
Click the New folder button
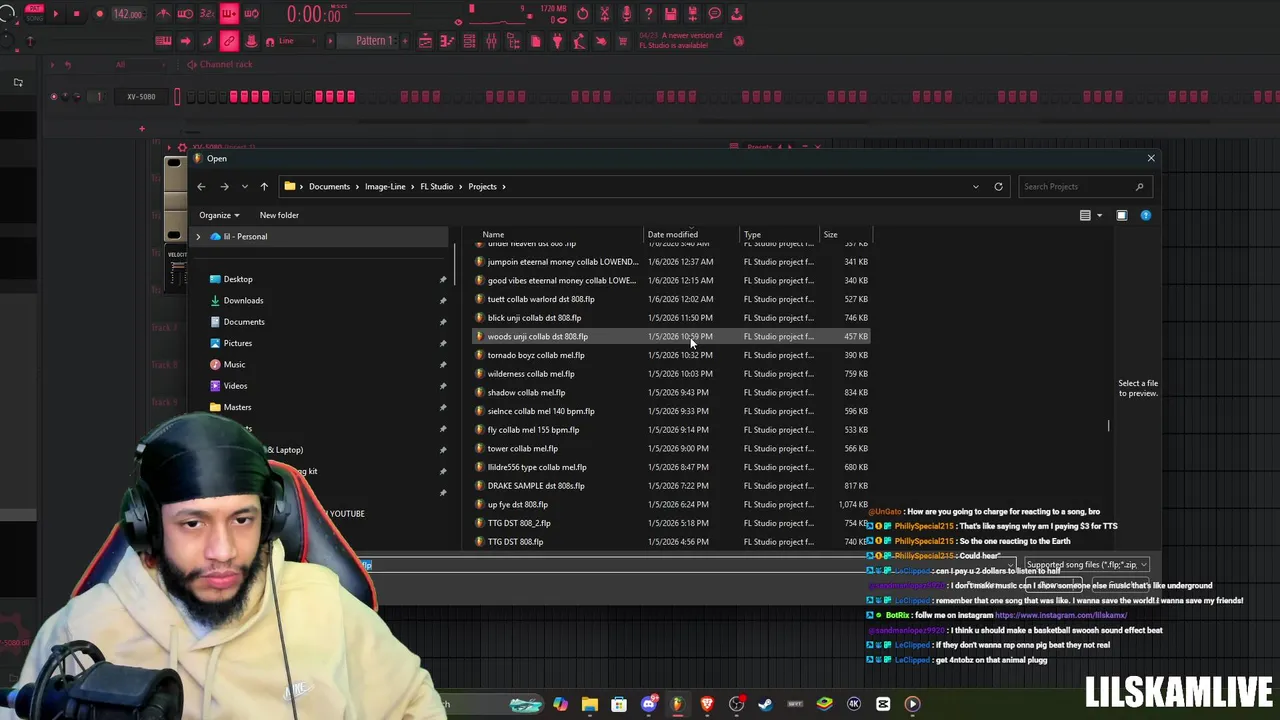pos(279,215)
